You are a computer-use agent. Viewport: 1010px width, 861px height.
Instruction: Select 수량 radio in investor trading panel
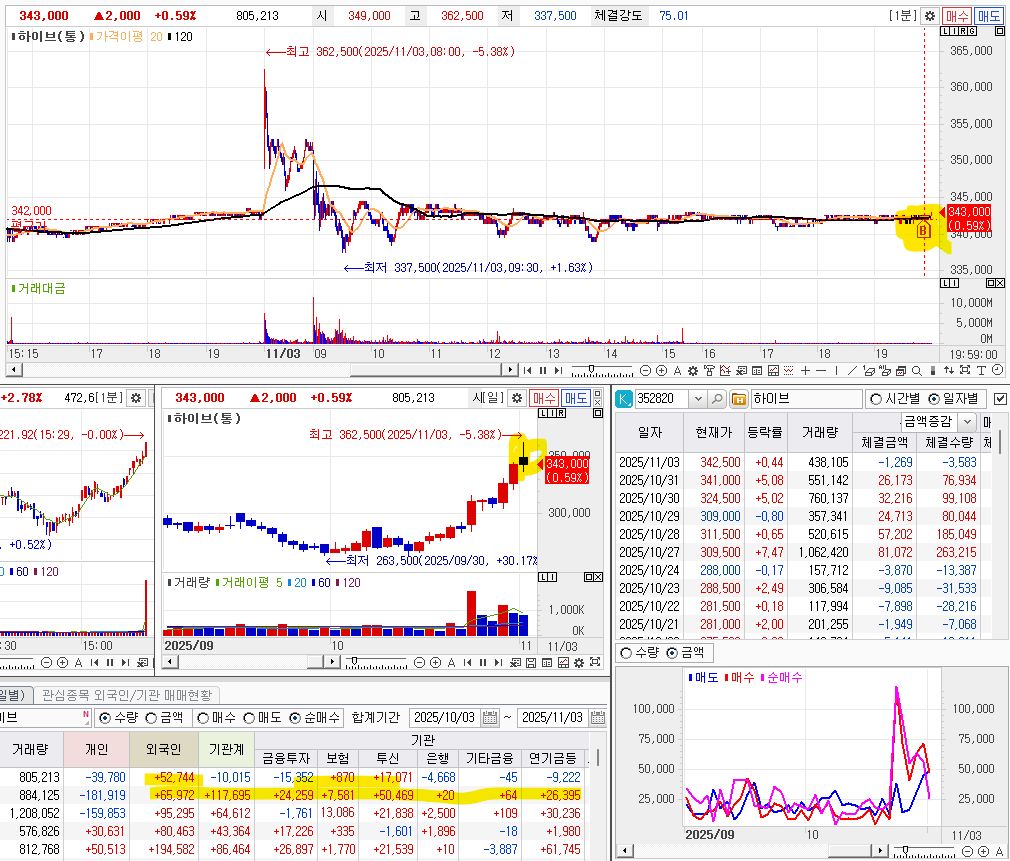click(x=105, y=717)
